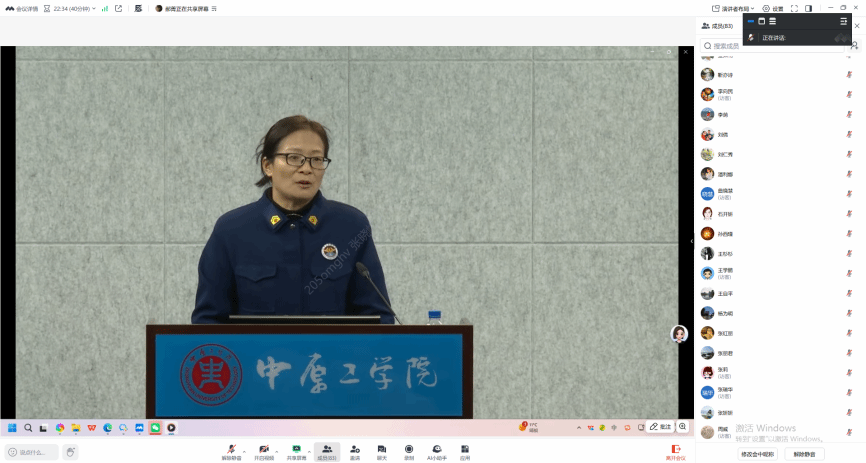Viewport: 866px width, 463px height.
Task: Toggle the 成员管理 members panel
Action: (x=327, y=451)
